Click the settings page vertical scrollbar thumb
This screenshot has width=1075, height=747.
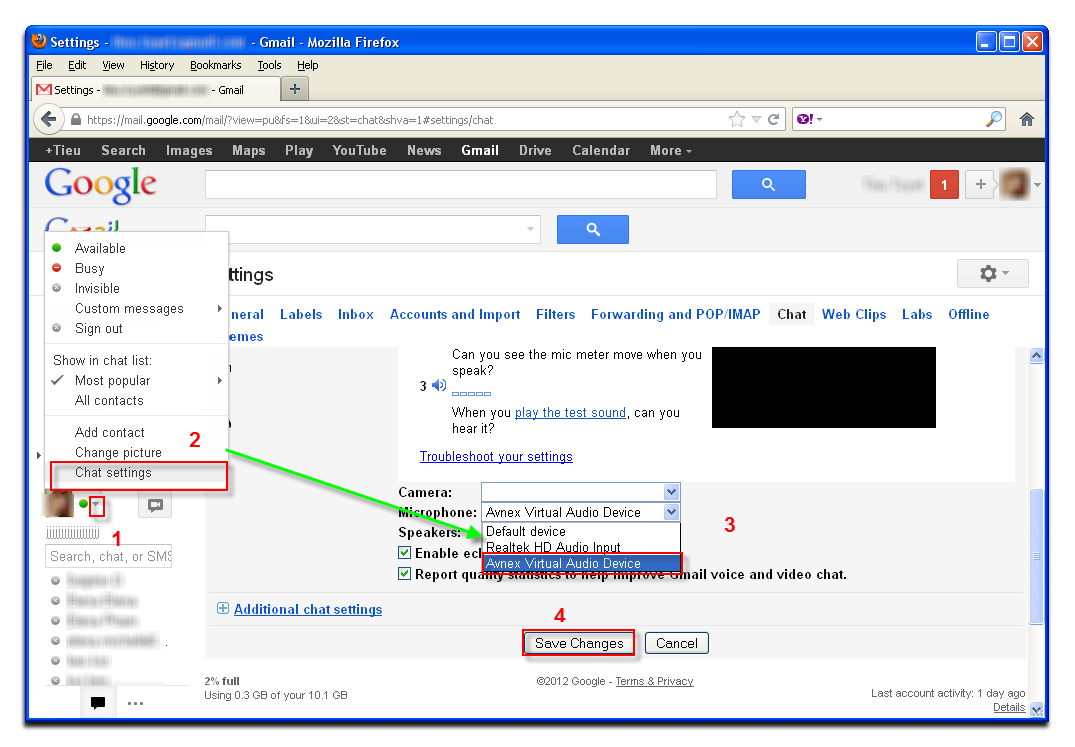[x=1037, y=556]
